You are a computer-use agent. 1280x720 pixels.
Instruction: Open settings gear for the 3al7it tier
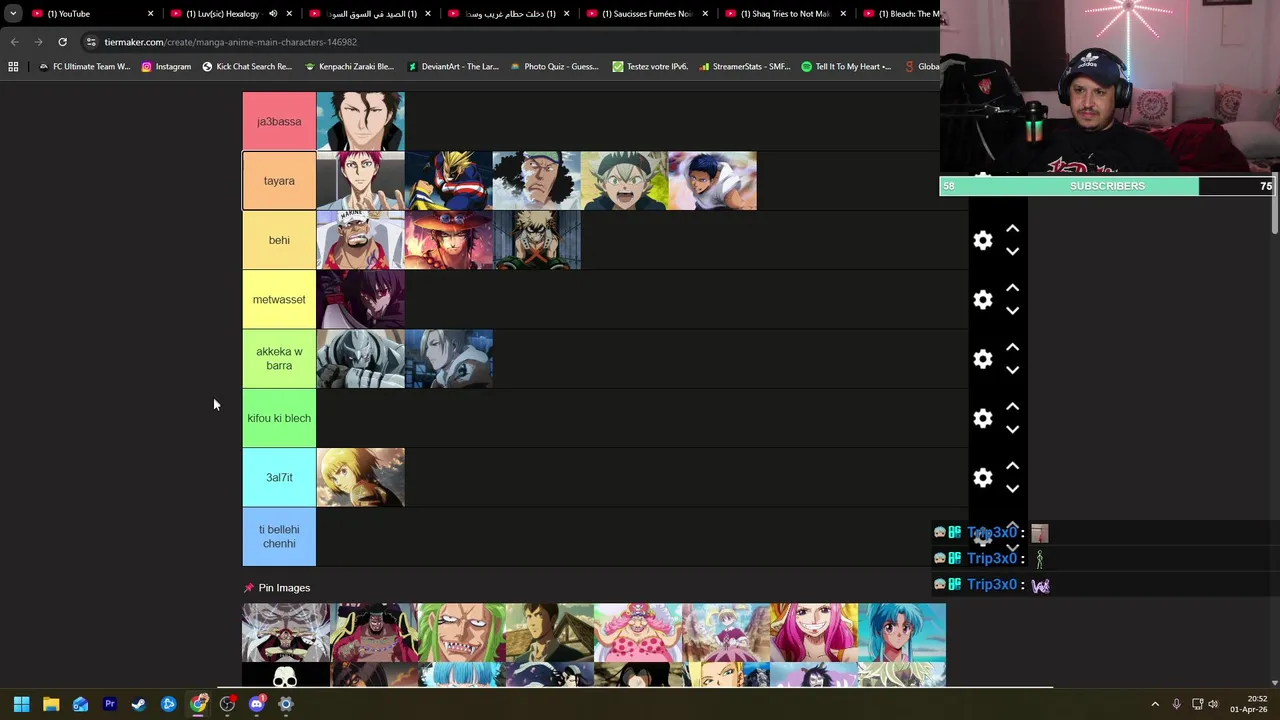983,478
